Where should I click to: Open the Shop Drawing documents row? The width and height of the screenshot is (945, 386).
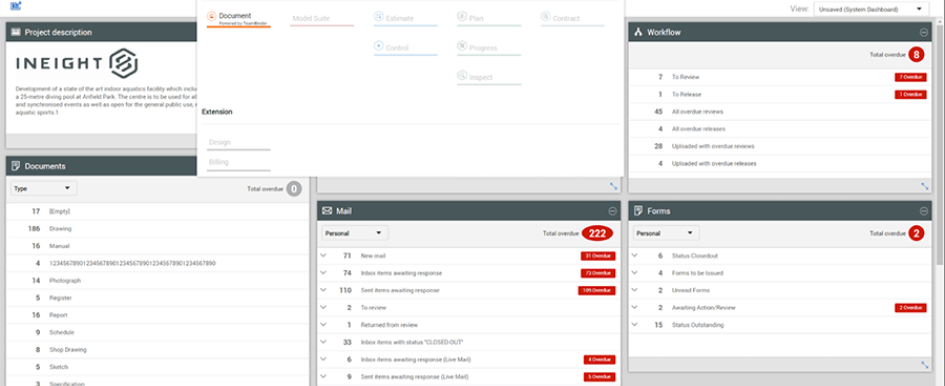point(157,349)
